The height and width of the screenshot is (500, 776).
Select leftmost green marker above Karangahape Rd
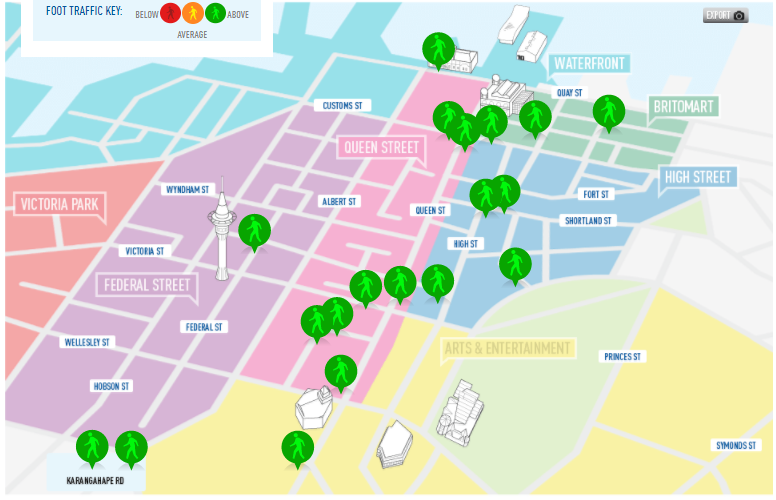92,445
